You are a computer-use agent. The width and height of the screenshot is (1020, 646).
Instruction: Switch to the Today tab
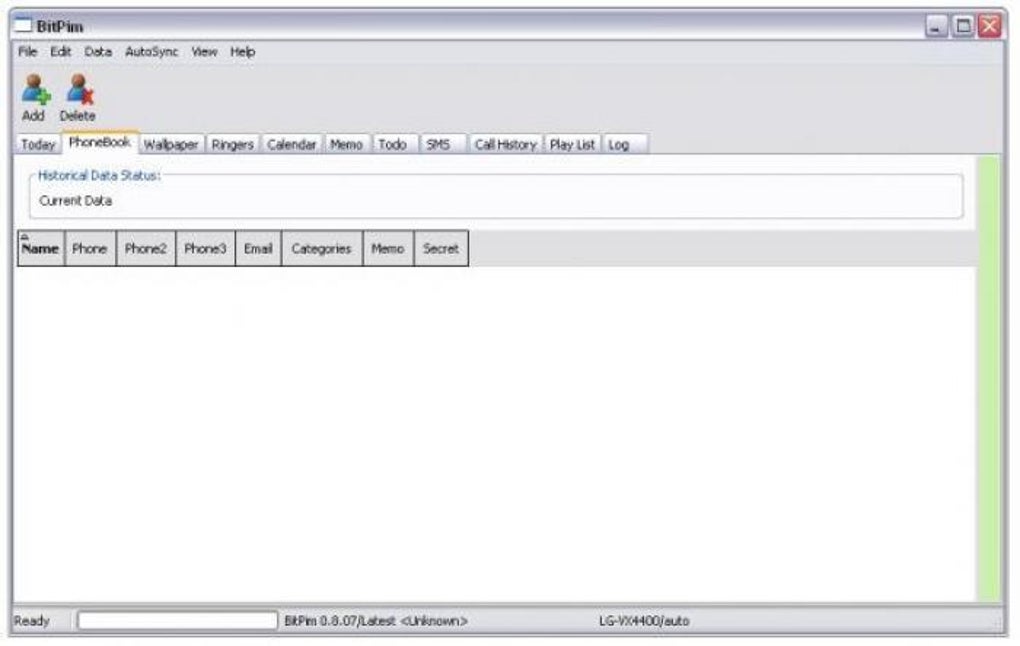tap(38, 144)
